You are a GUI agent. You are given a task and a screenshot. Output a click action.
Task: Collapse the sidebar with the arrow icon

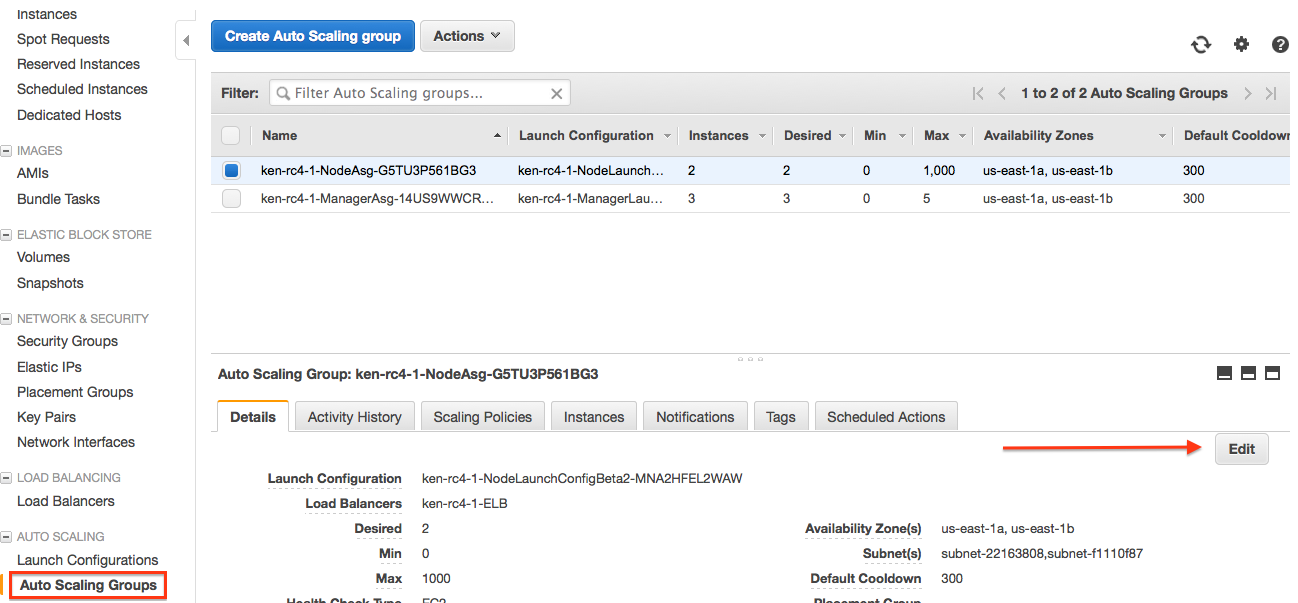coord(185,40)
